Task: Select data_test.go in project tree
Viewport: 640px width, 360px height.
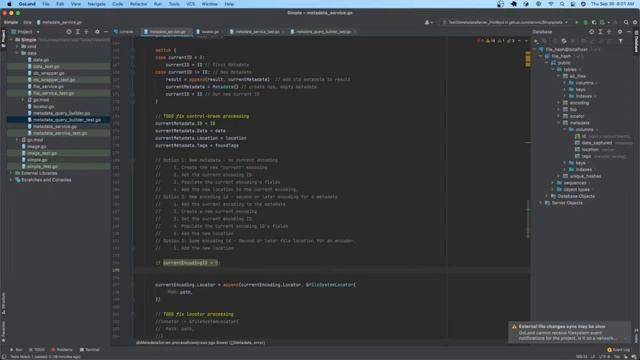Action: [46, 67]
